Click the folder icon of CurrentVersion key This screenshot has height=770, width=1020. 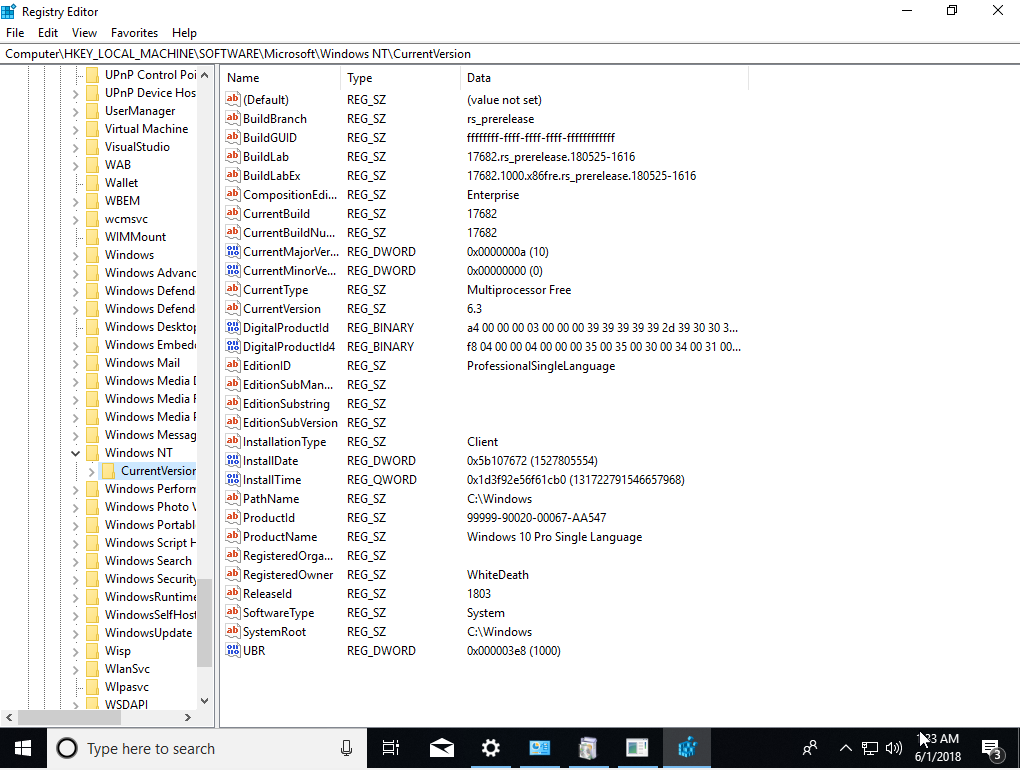pyautogui.click(x=109, y=470)
